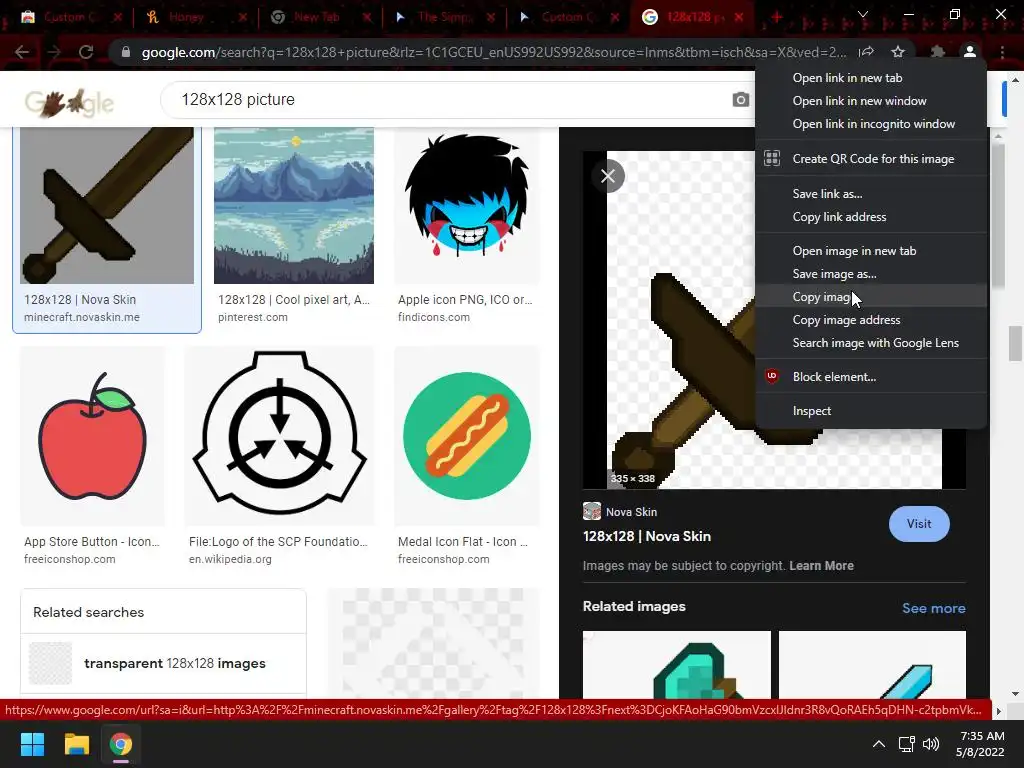The width and height of the screenshot is (1024, 768).
Task: Open the 128x128 | Nova Skin title link
Action: tap(647, 536)
